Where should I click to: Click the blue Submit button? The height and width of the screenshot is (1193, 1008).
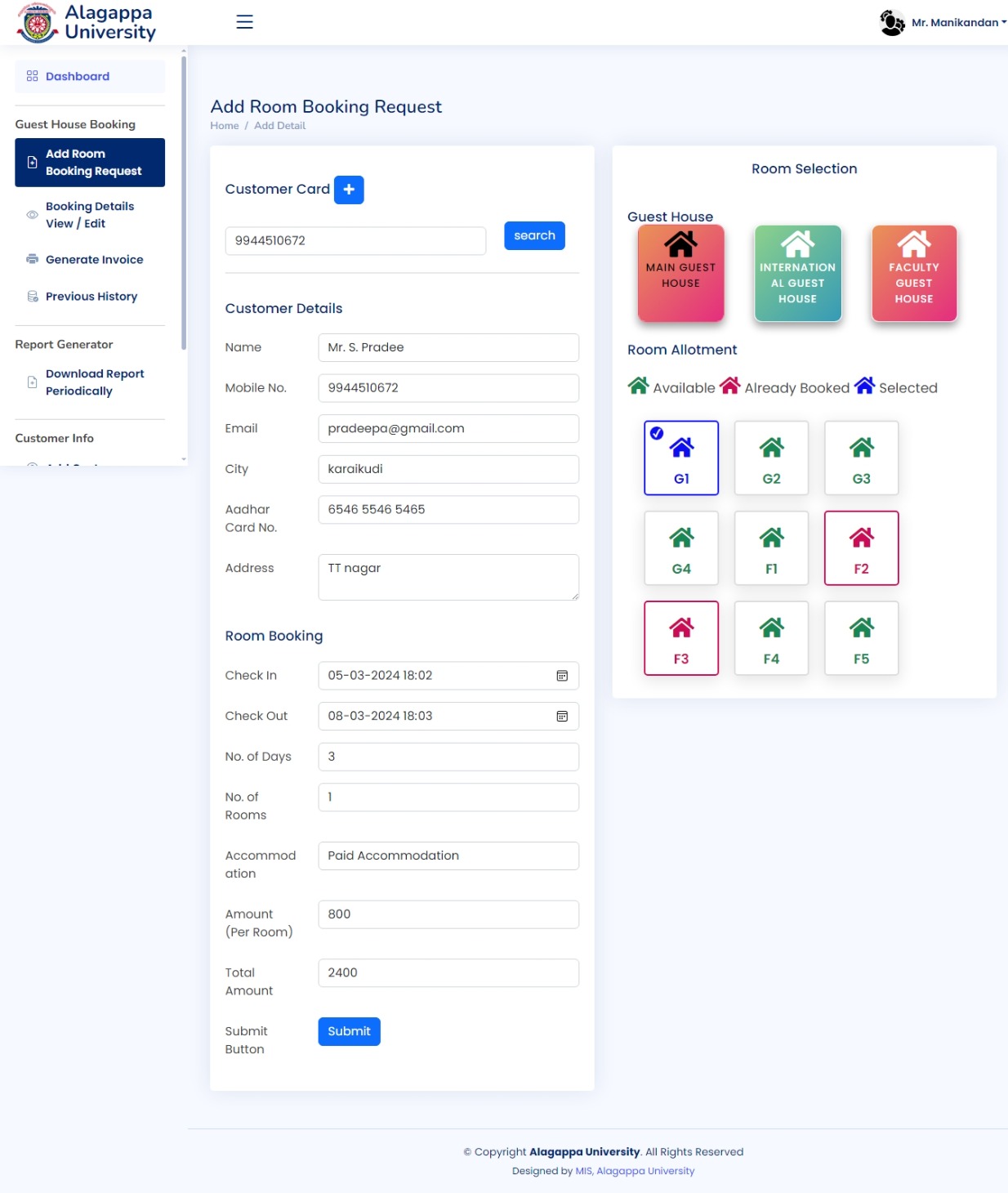click(x=349, y=1031)
